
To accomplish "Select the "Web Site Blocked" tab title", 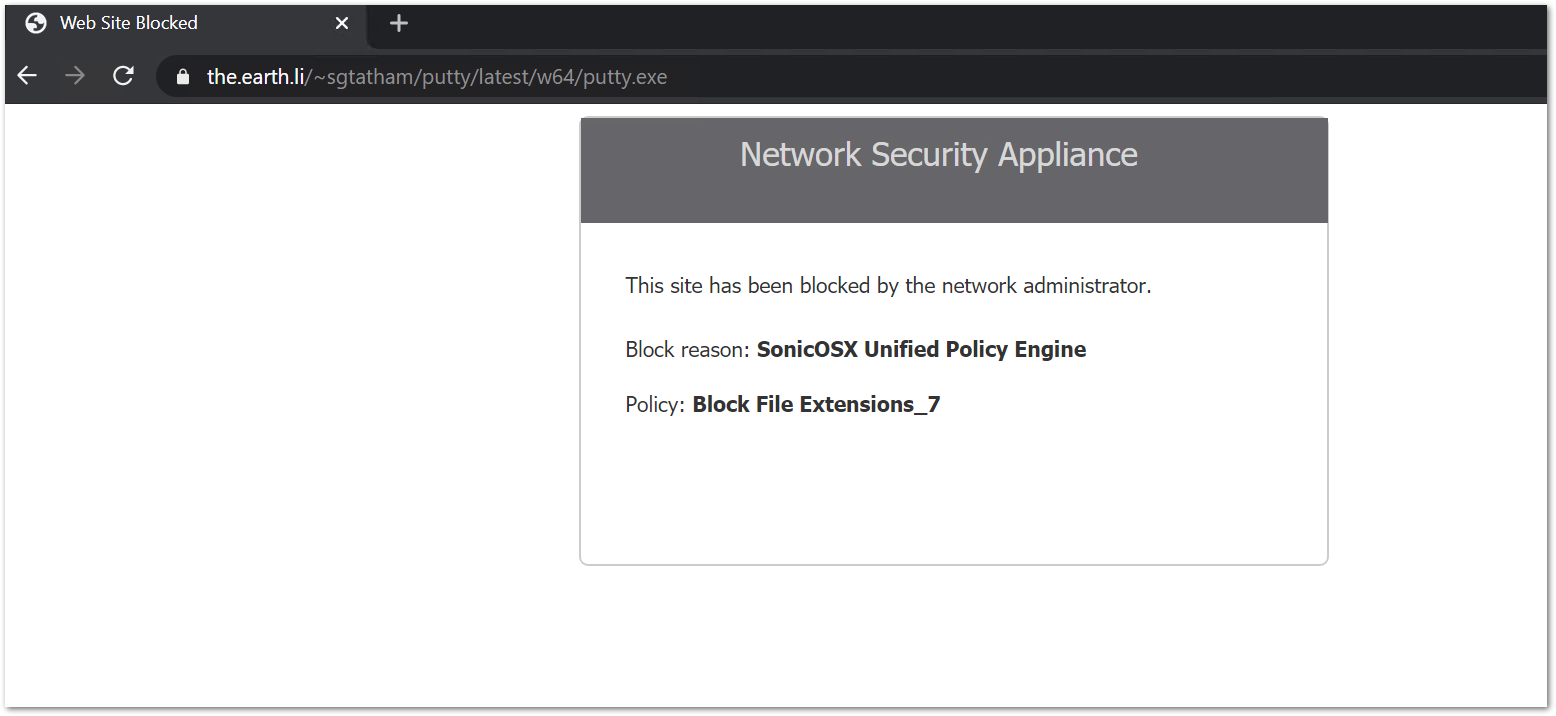I will click(x=129, y=23).
